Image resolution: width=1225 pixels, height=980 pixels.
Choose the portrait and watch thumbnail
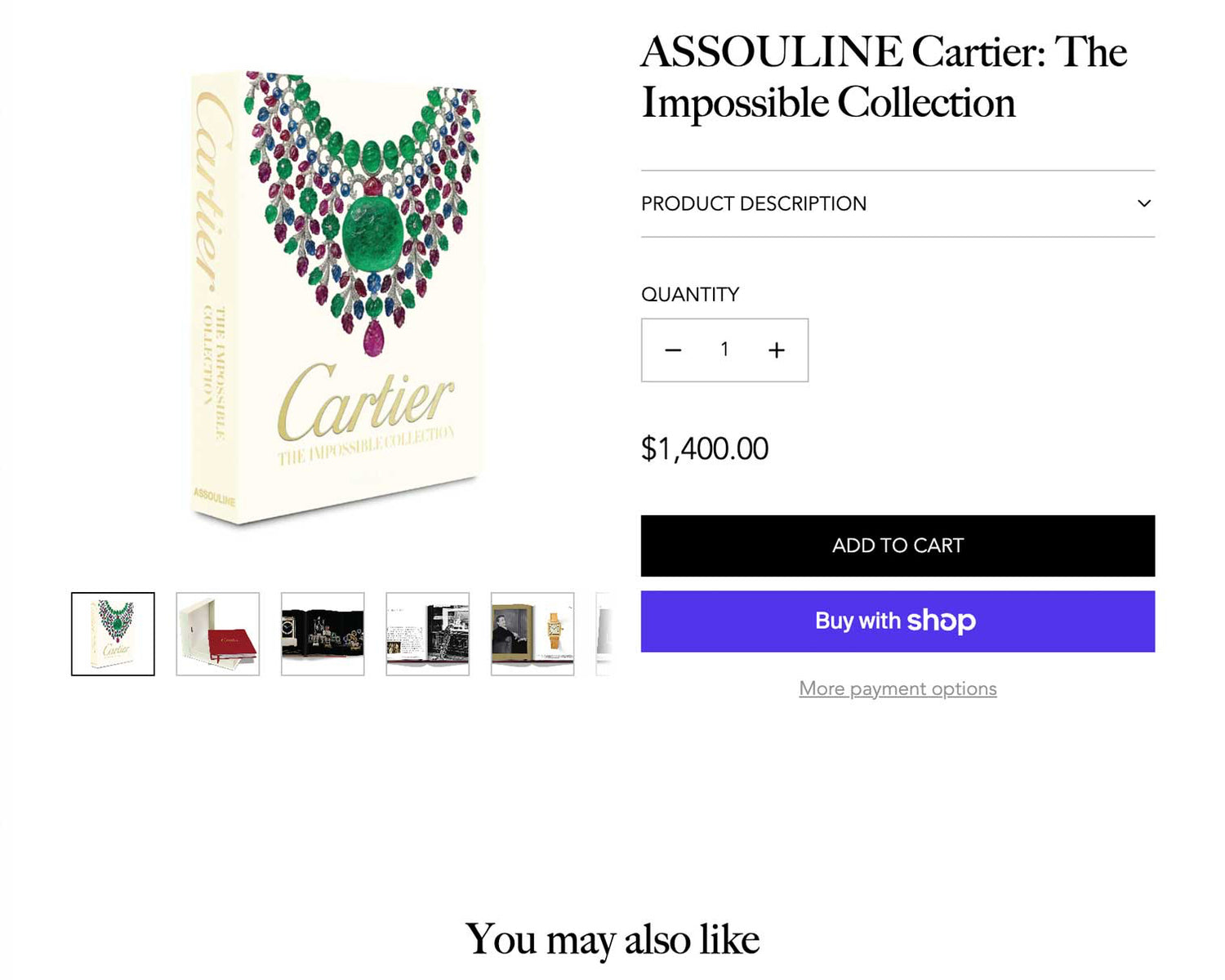tap(532, 634)
